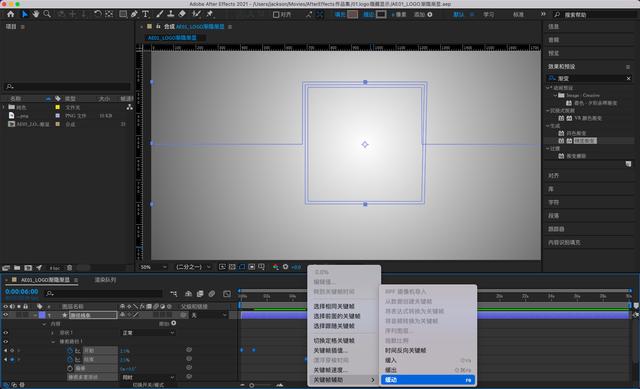Click the composition mini-flowchart icon in timeline
Screen dimensions: 640x389
(174, 293)
